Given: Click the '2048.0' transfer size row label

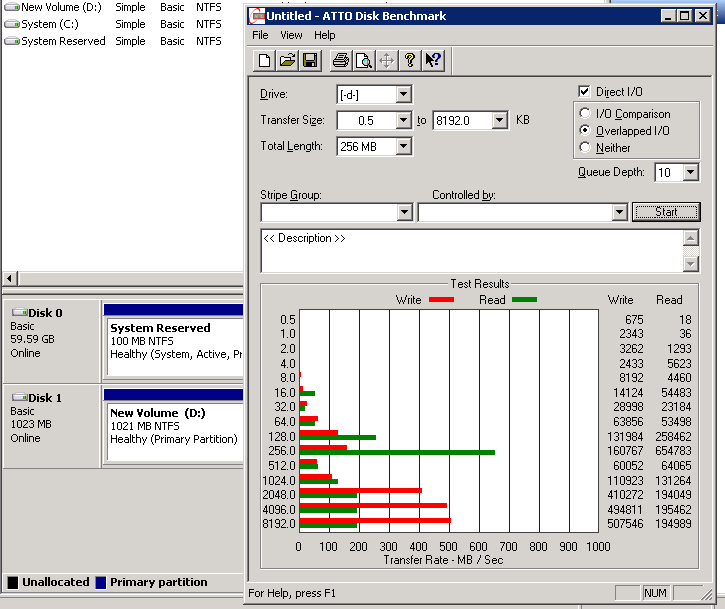Looking at the screenshot, I should [279, 495].
